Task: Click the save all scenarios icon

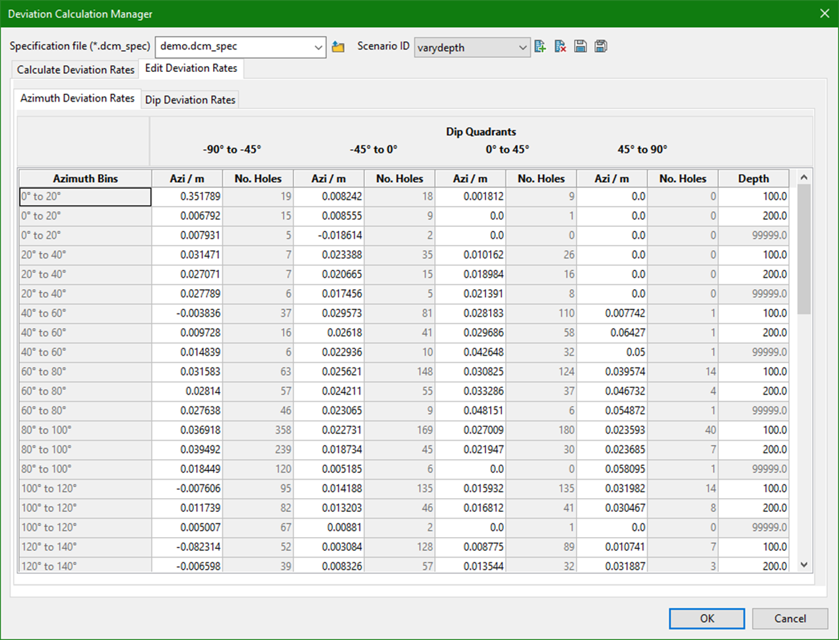Action: coord(601,47)
